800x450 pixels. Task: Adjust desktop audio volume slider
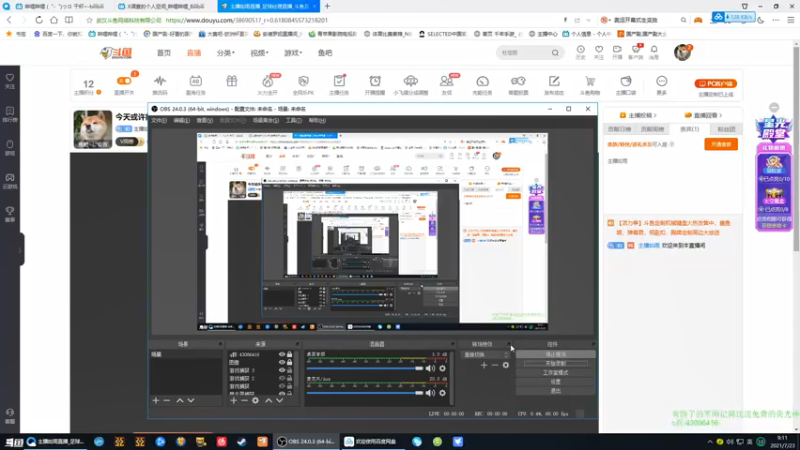[x=365, y=368]
